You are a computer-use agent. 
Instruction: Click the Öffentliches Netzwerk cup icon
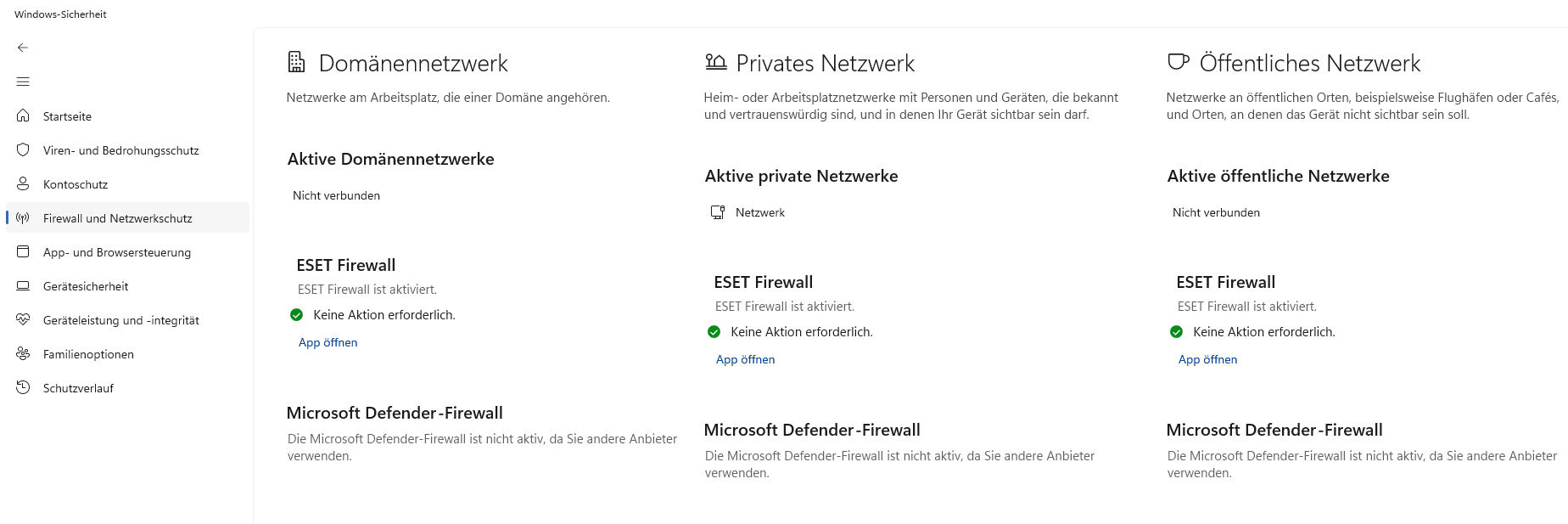(1178, 62)
